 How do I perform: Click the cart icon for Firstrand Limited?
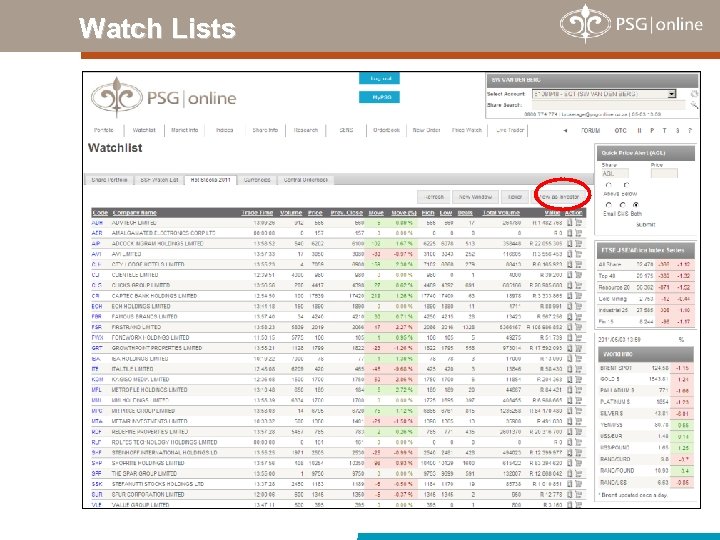click(578, 327)
